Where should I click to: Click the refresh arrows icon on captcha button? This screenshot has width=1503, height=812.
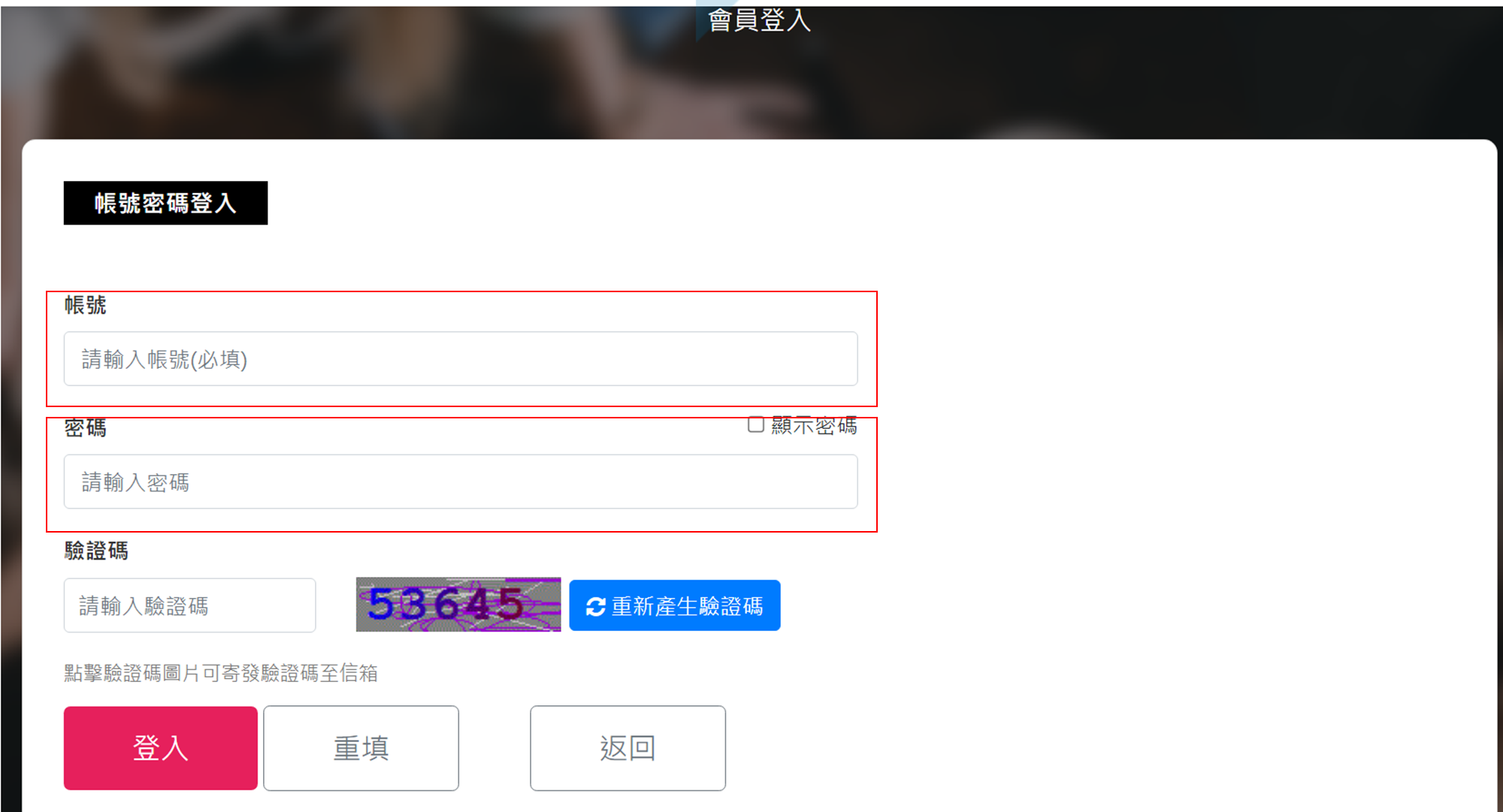(596, 606)
